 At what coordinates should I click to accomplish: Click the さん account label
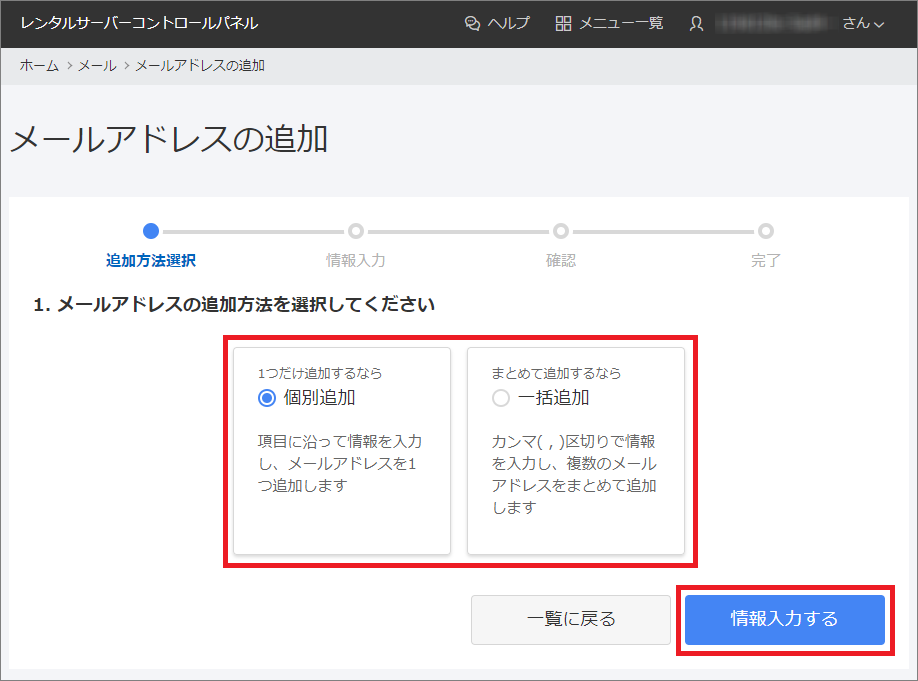coord(856,23)
